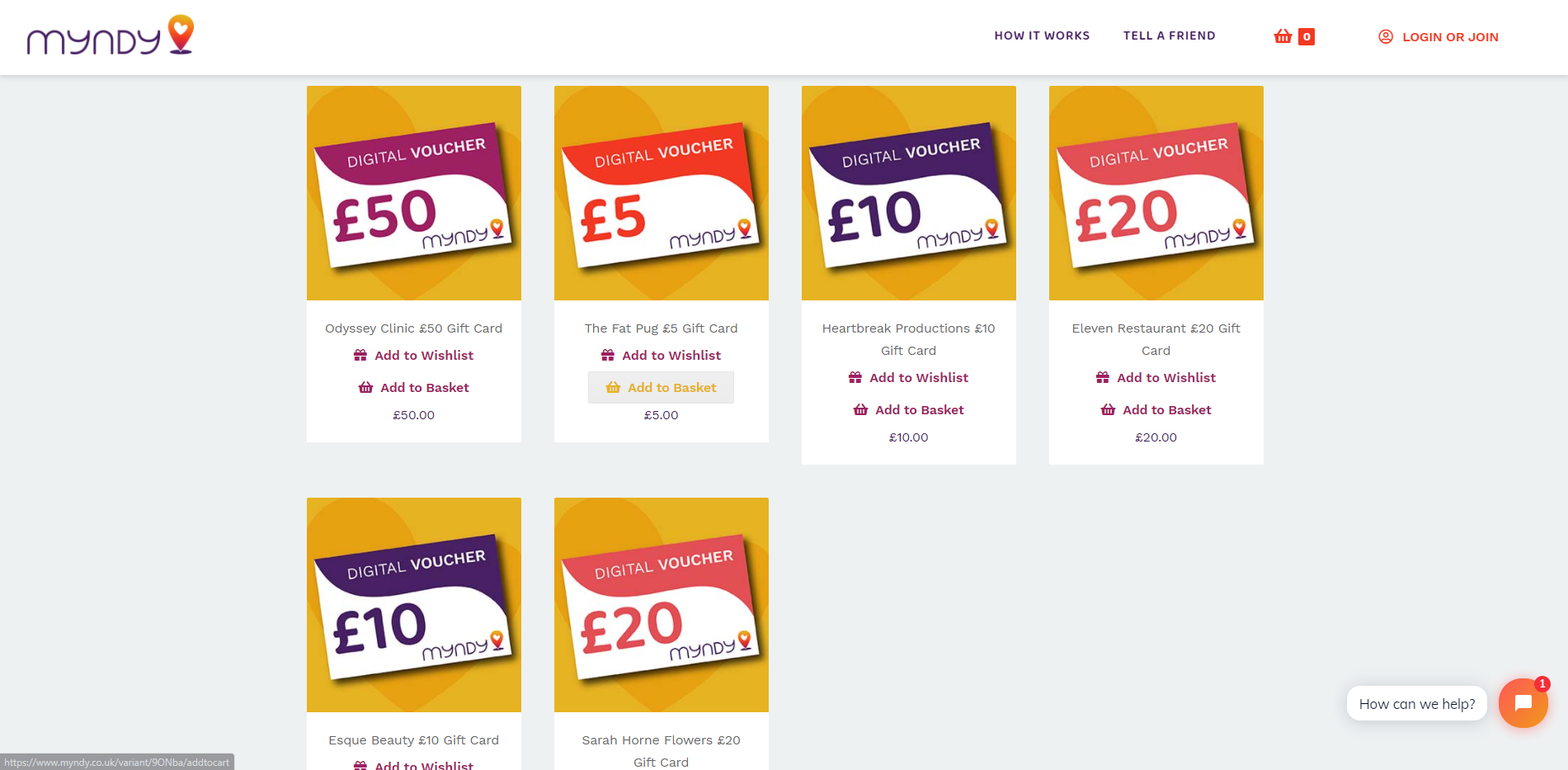Add Odyssey Clinic £50 card to basket
This screenshot has height=770, width=1568.
(x=414, y=388)
